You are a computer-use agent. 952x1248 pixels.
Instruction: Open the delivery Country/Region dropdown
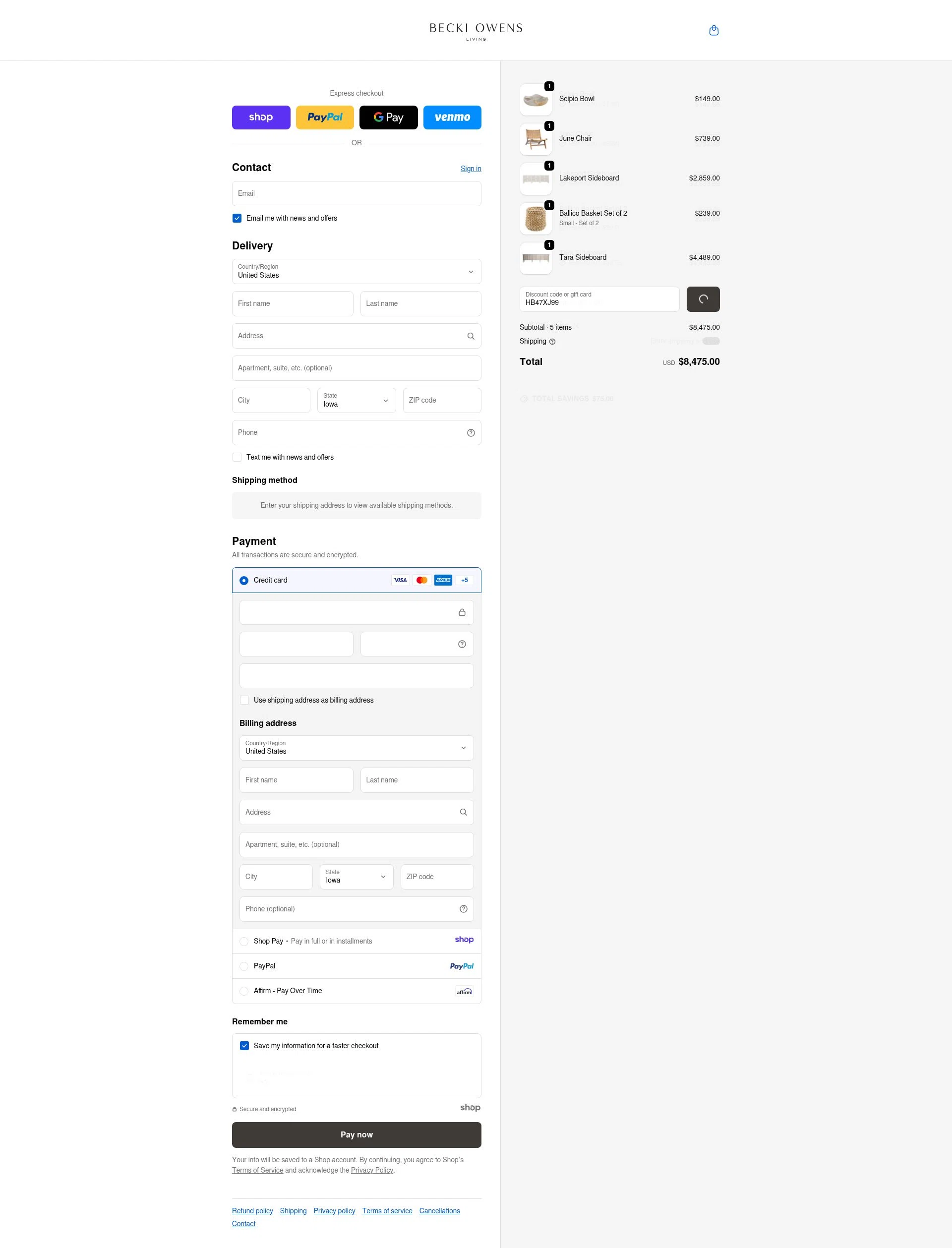point(356,271)
